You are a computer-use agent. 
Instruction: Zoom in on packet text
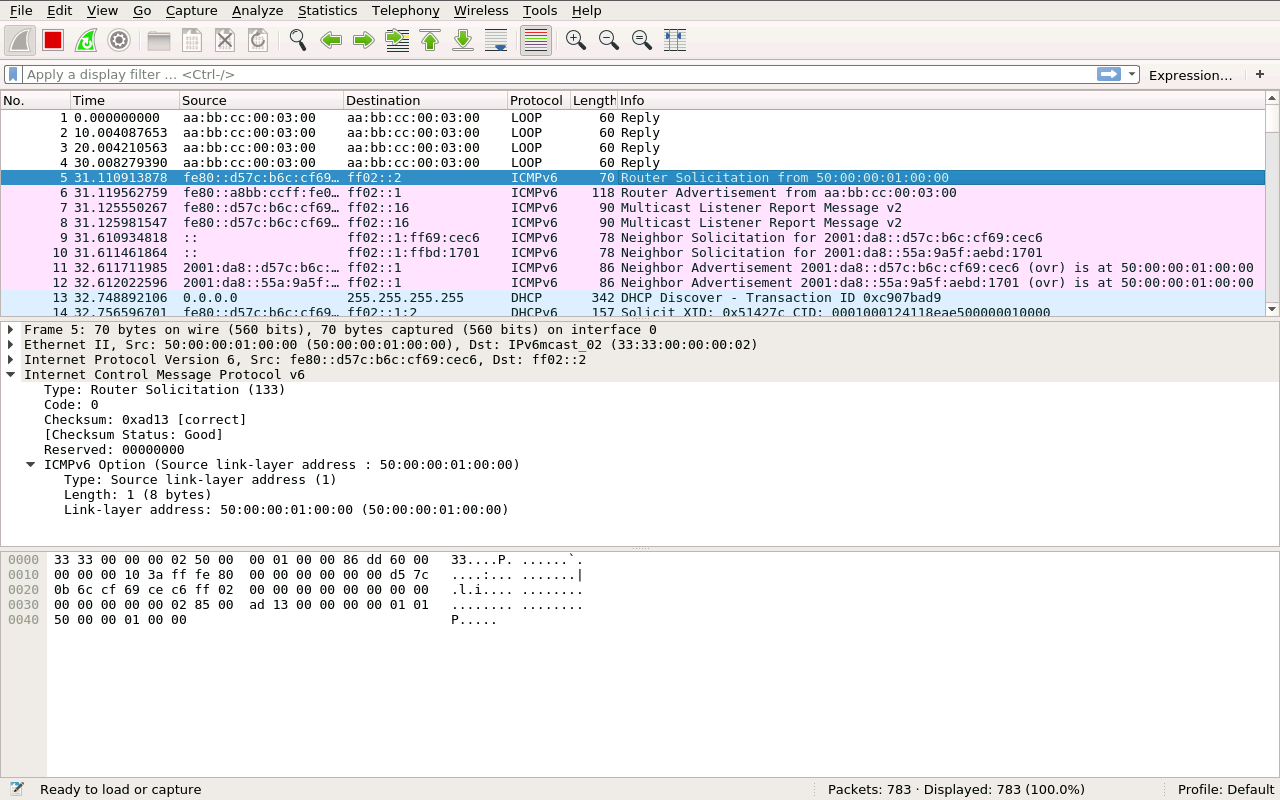575,40
